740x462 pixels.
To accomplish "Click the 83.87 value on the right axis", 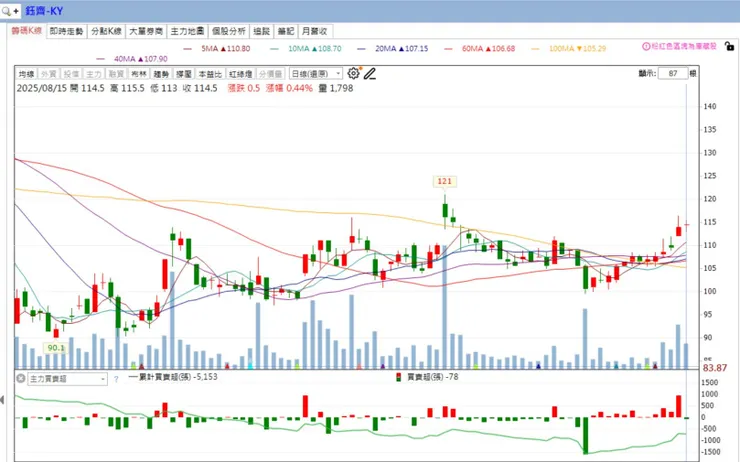I will (x=715, y=368).
